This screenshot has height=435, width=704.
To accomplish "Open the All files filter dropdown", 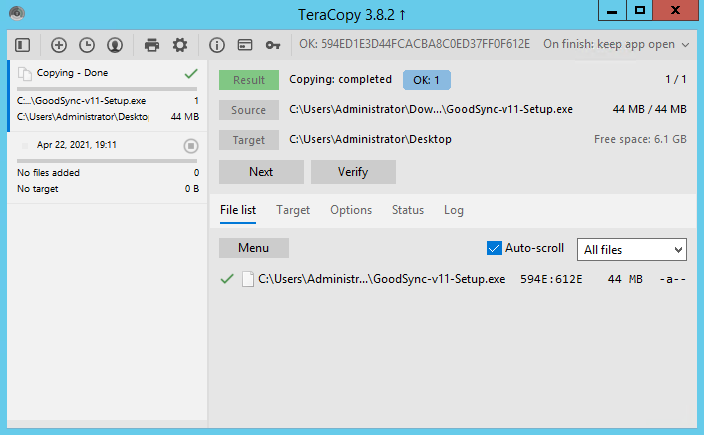I will tap(632, 250).
